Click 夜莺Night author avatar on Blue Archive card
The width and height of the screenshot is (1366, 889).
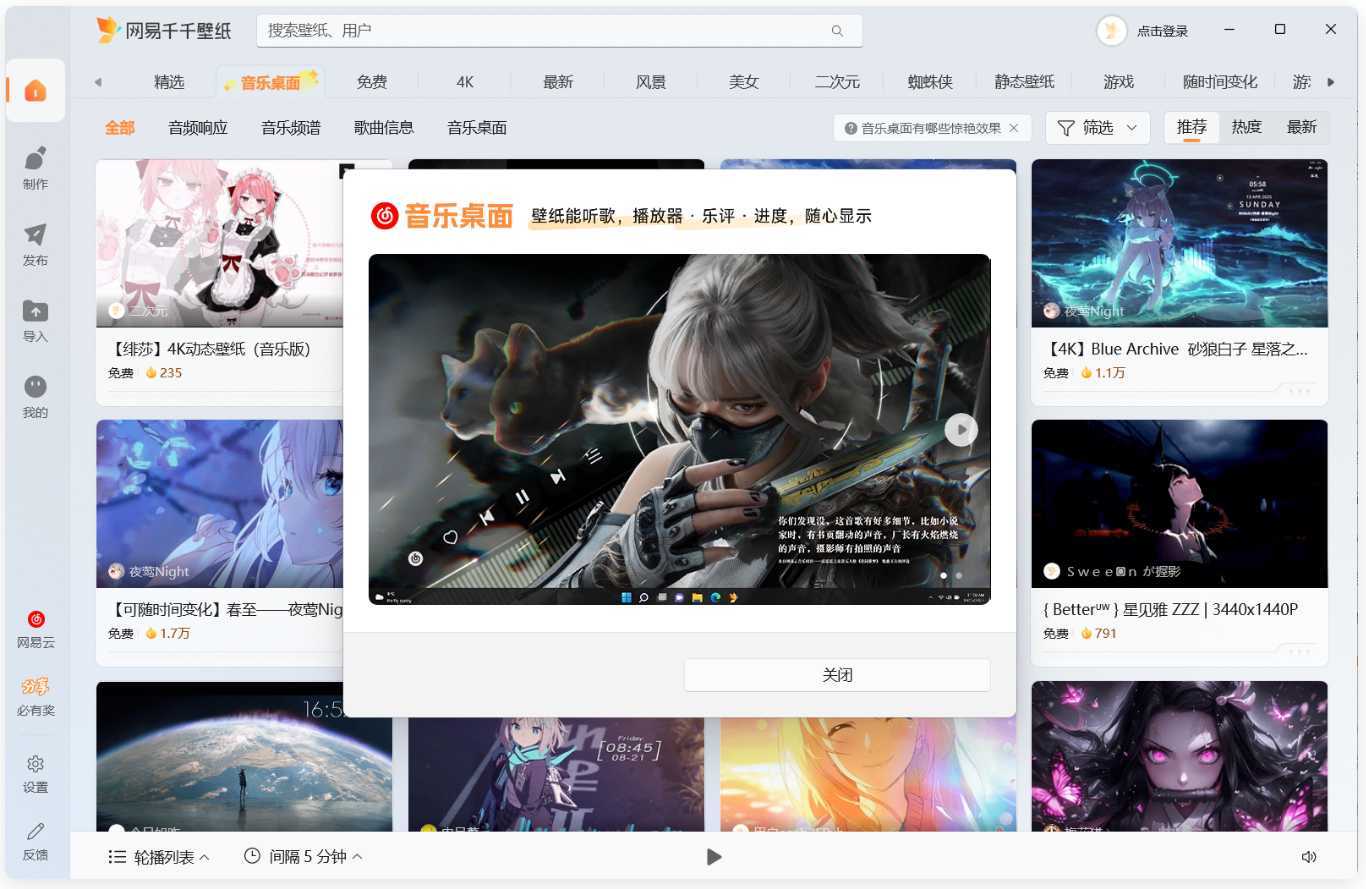coord(1051,311)
